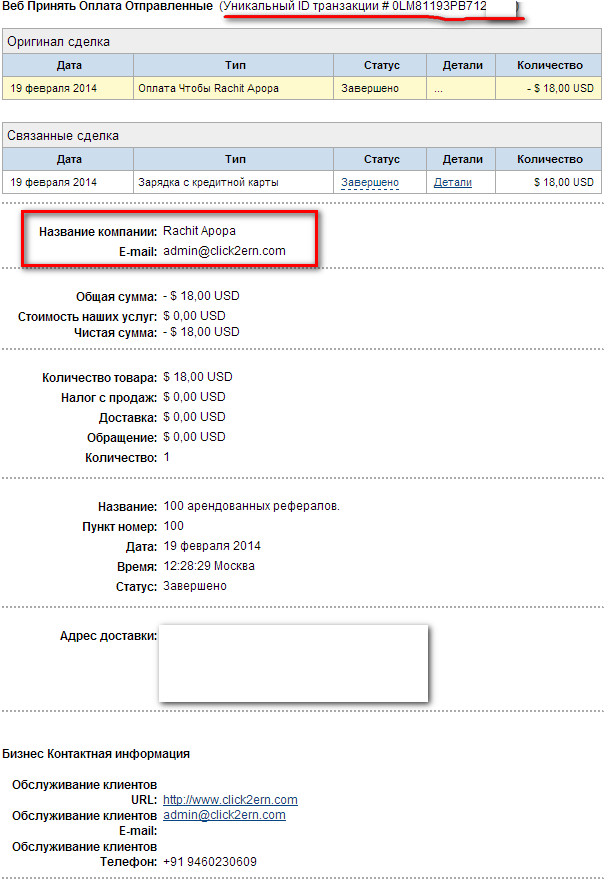Click the time value 12:28:29 Москва
608x880 pixels.
208,566
